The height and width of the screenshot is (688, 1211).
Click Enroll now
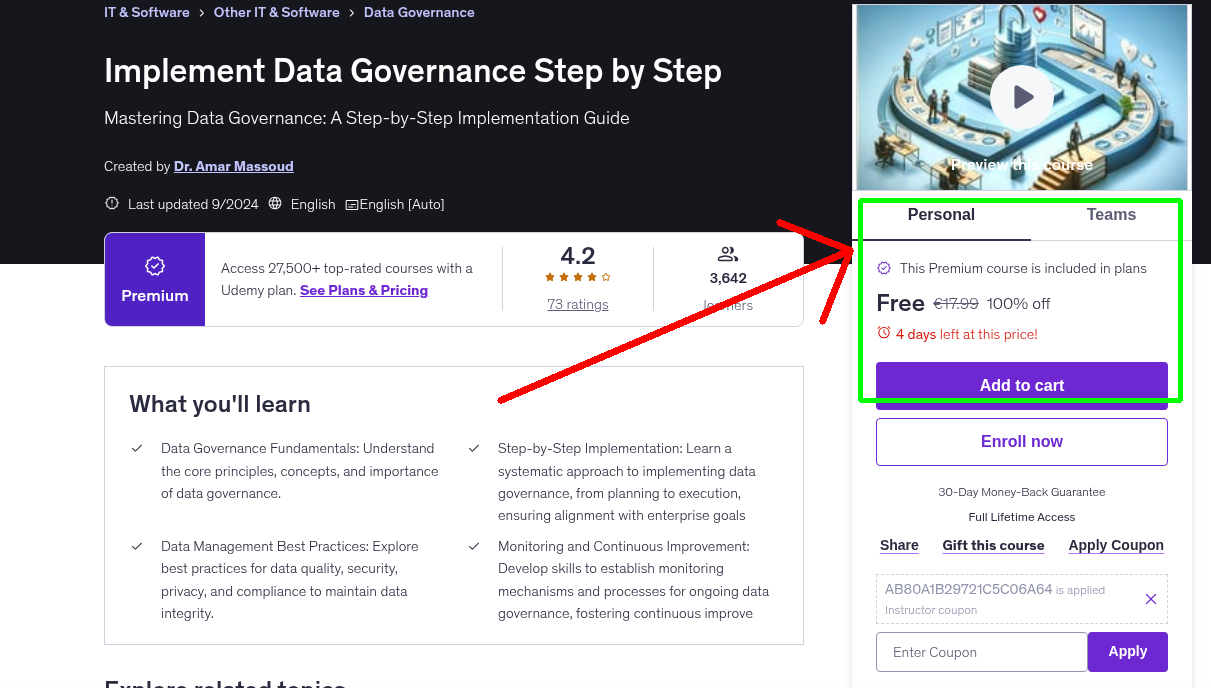click(1021, 441)
